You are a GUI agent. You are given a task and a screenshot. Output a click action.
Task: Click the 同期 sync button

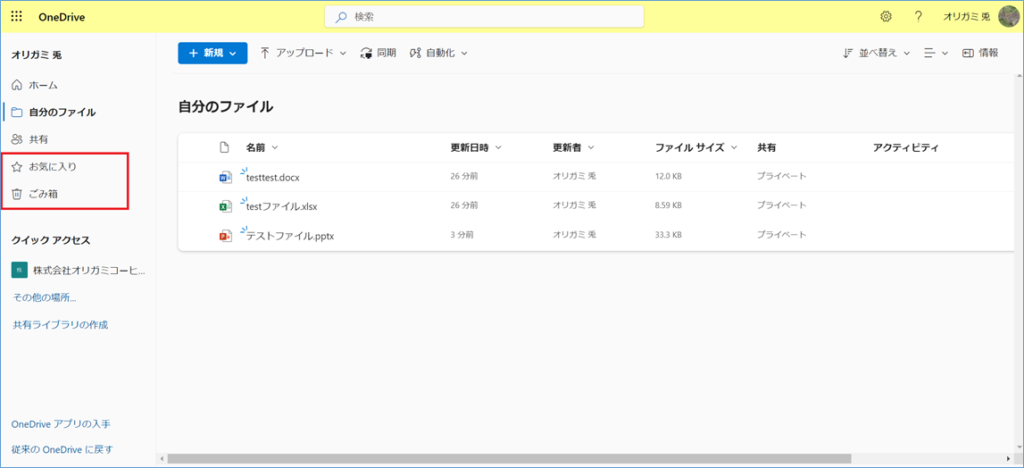tap(378, 53)
